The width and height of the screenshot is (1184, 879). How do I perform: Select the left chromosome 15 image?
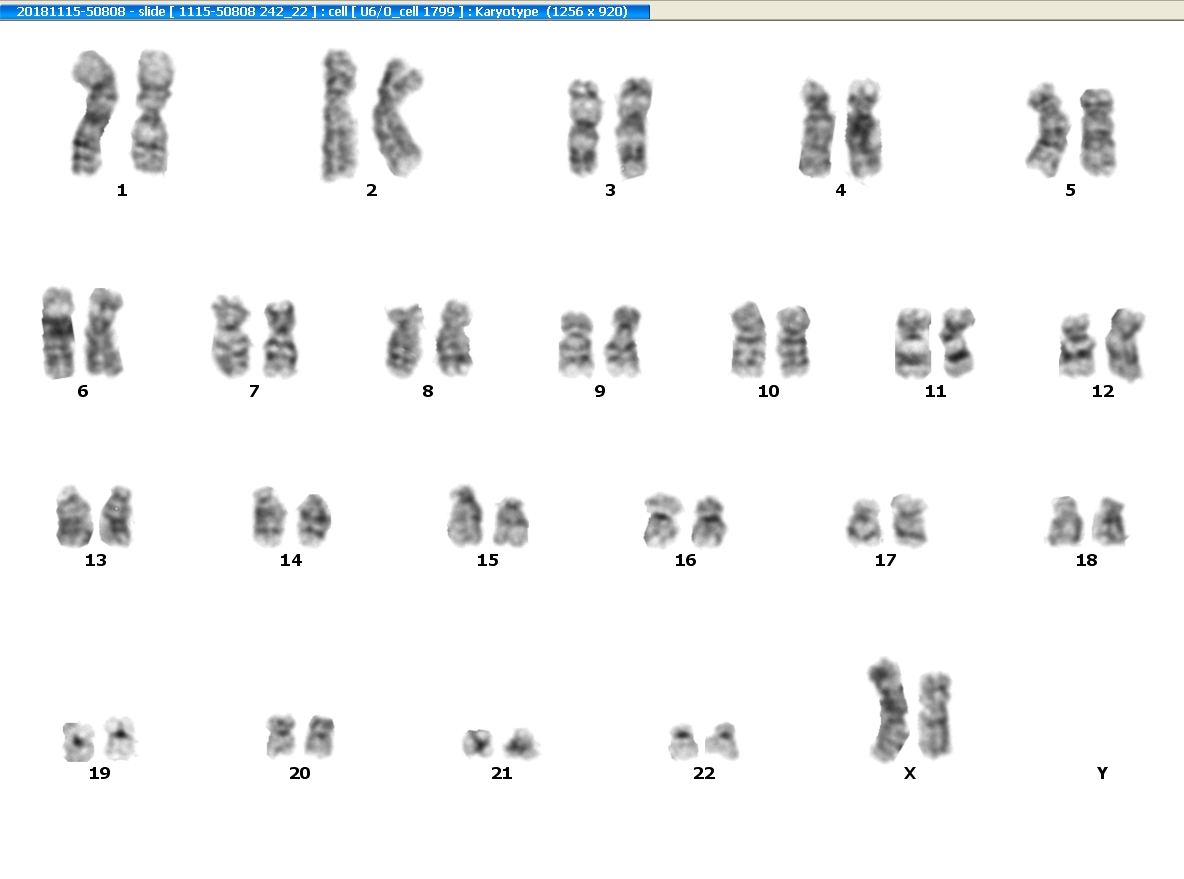tap(464, 516)
